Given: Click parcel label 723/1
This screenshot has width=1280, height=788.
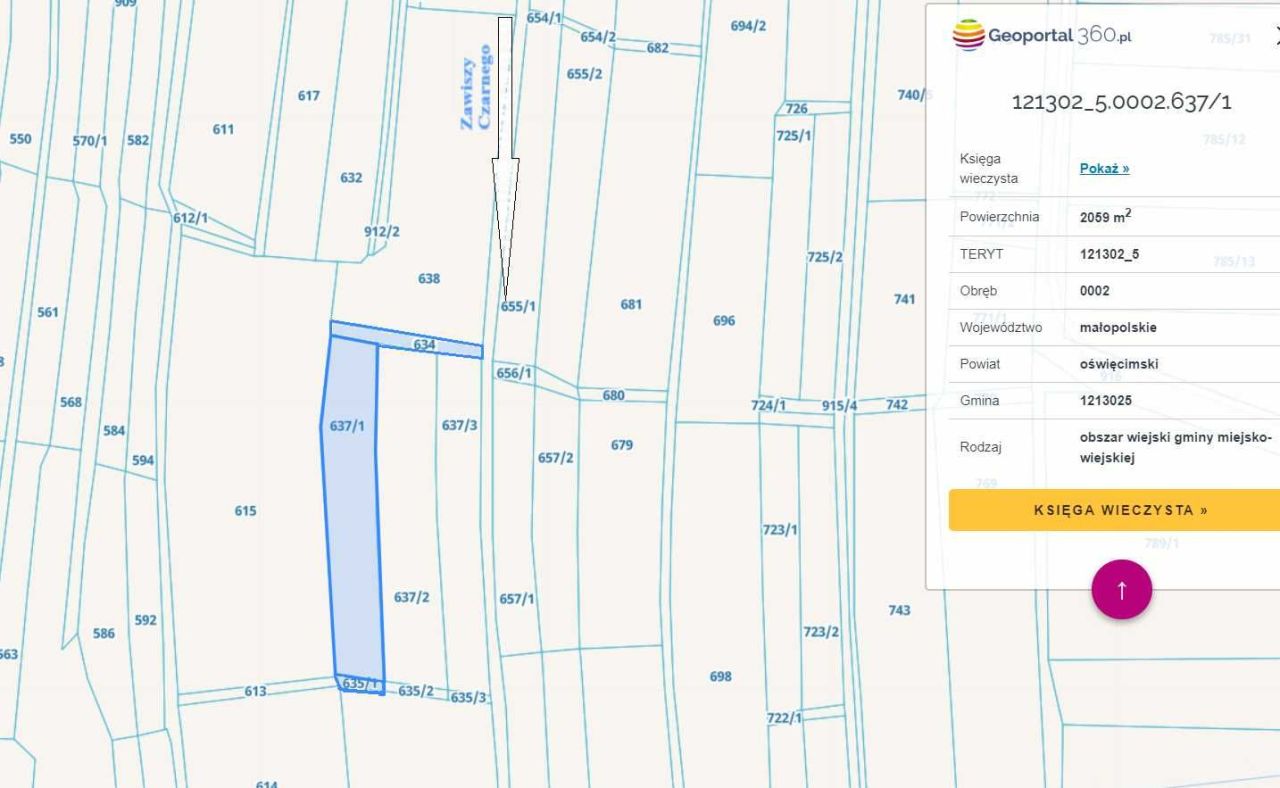Looking at the screenshot, I should click(x=780, y=530).
